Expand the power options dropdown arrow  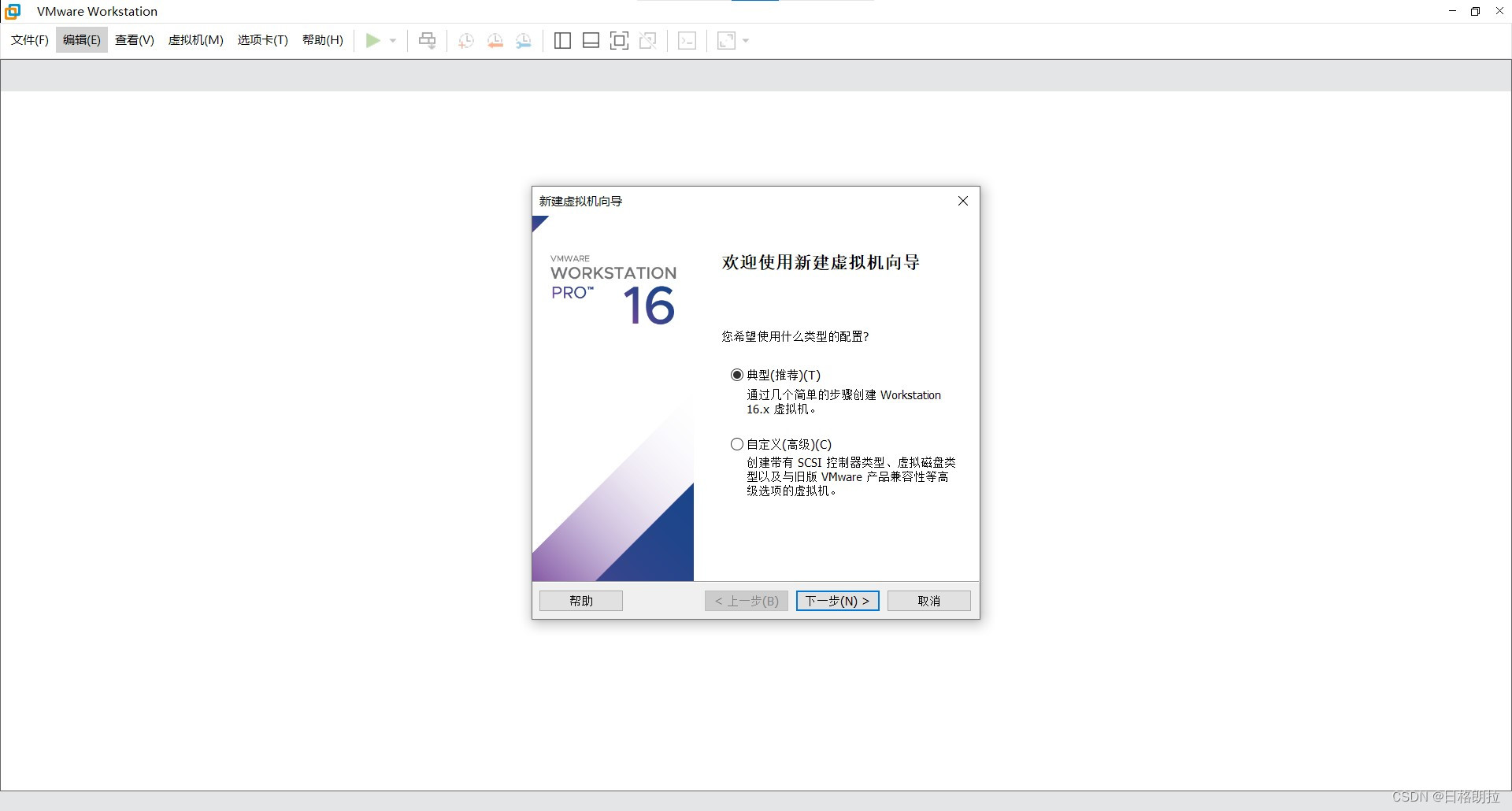coord(393,41)
